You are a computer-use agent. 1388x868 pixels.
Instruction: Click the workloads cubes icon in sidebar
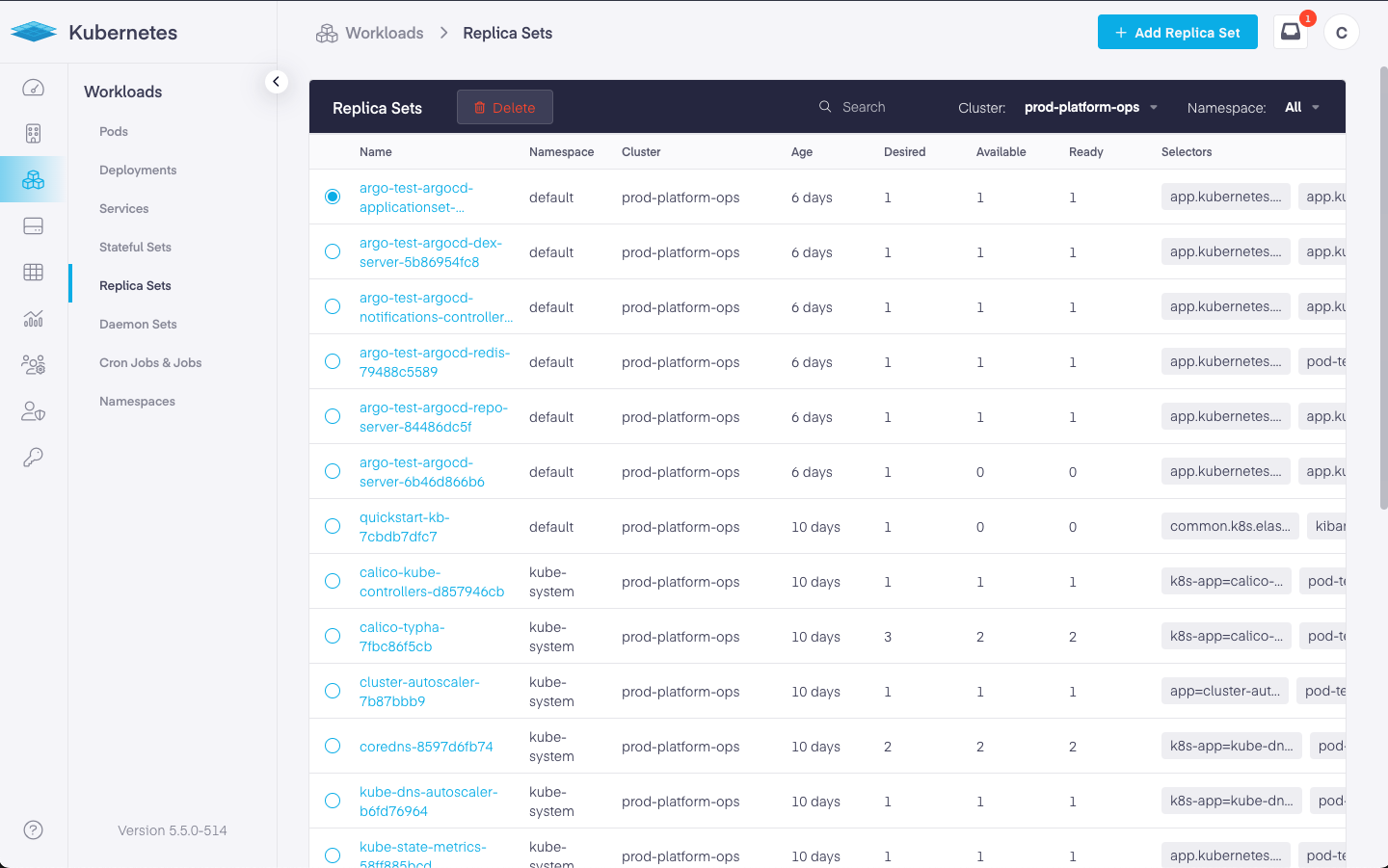click(x=33, y=180)
